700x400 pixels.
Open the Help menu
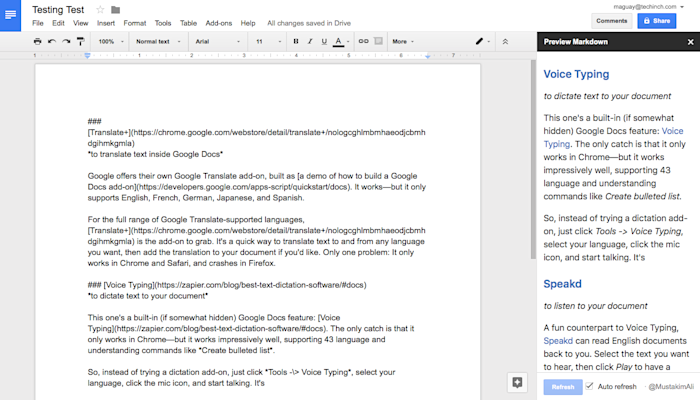tap(248, 23)
